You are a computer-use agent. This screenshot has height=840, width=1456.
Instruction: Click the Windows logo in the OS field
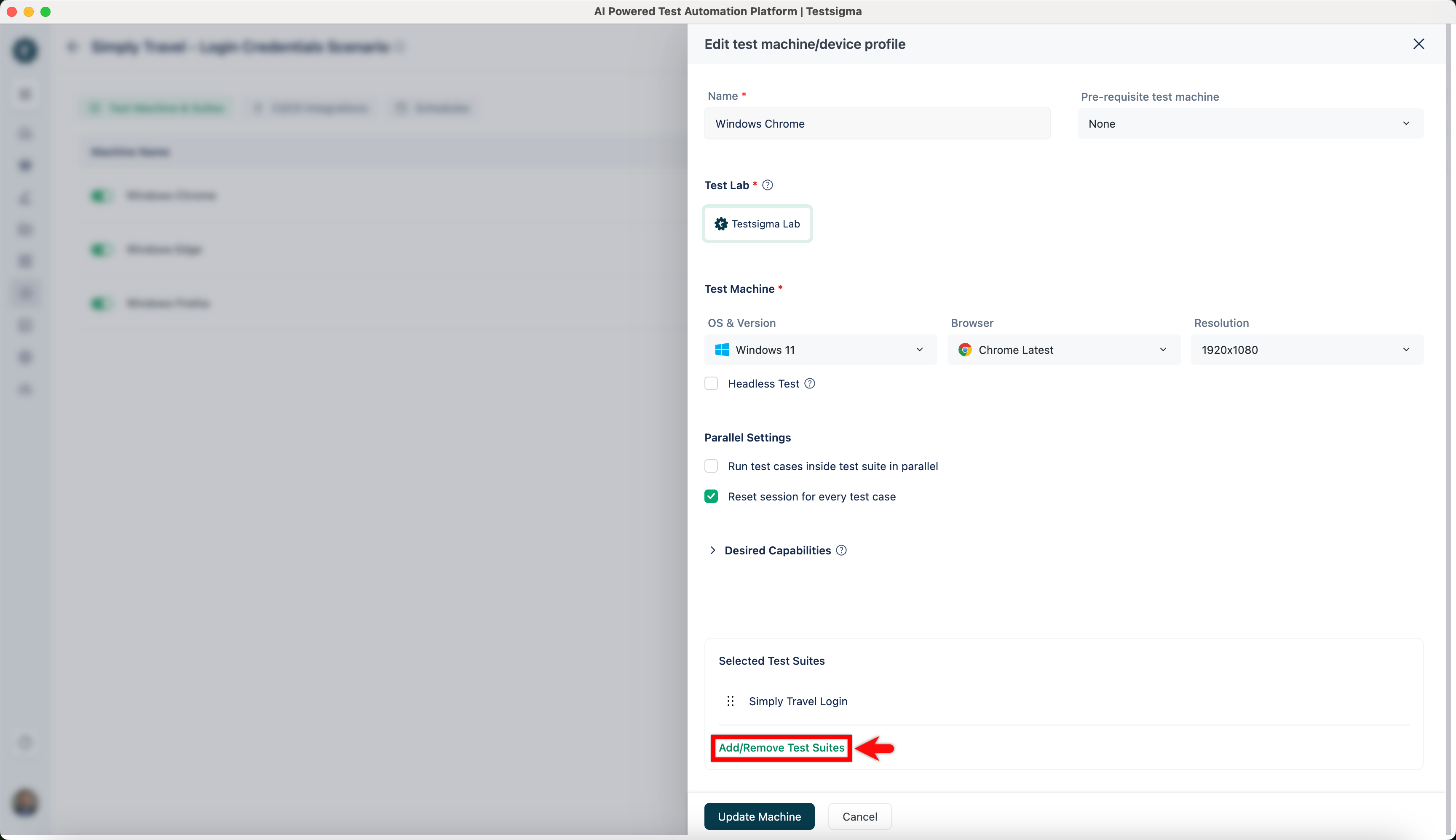tap(722, 350)
